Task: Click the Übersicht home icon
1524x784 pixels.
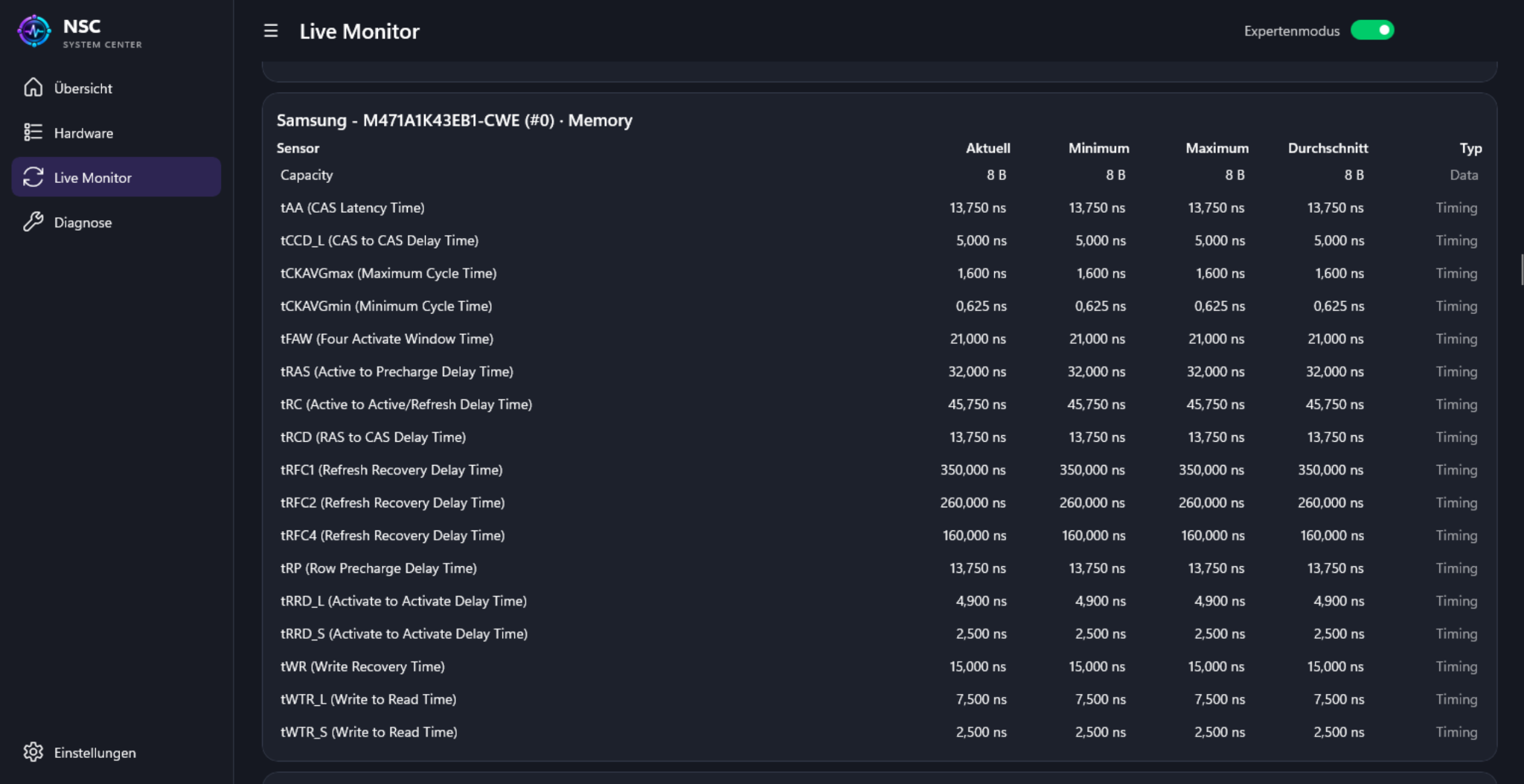Action: pos(33,88)
